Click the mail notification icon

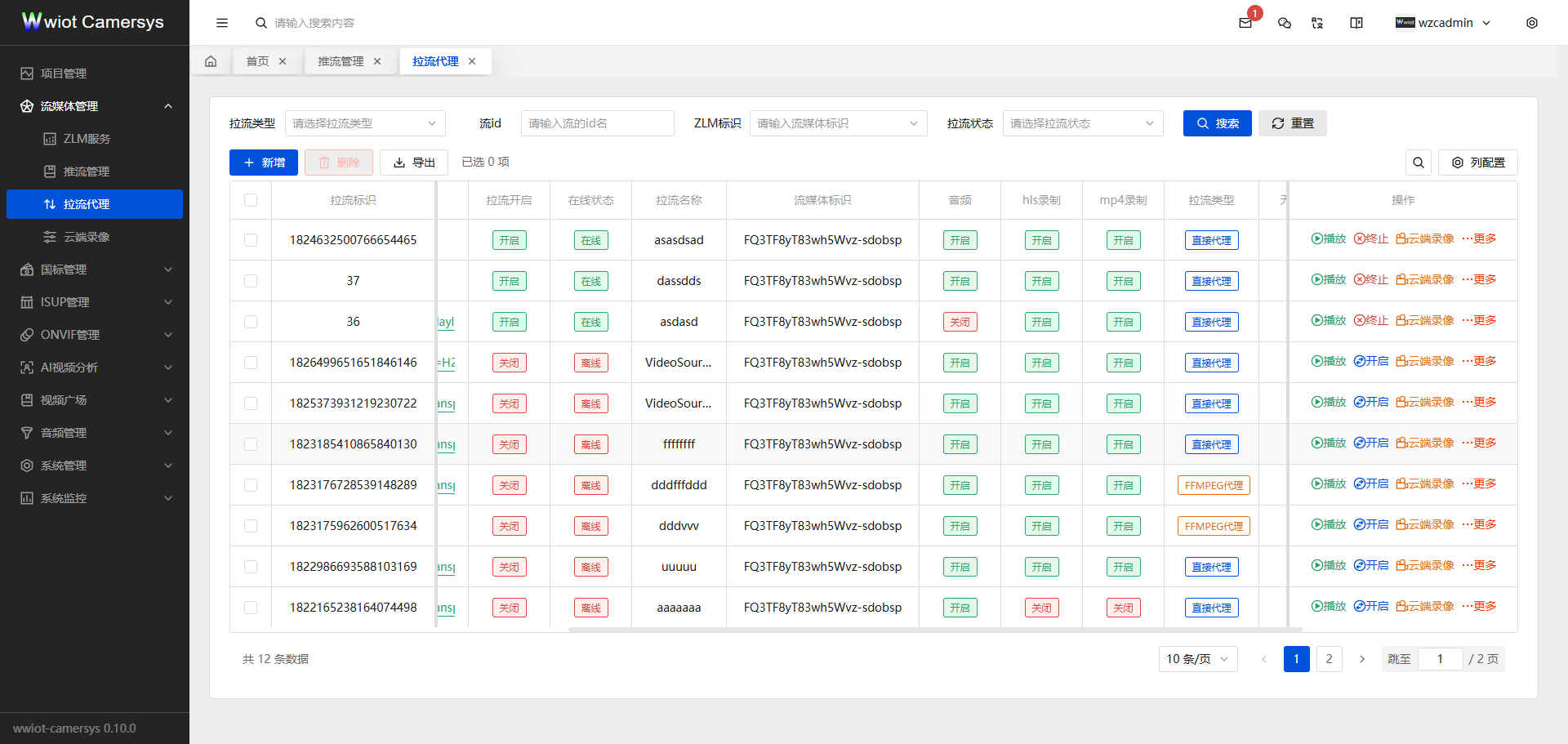click(x=1245, y=23)
